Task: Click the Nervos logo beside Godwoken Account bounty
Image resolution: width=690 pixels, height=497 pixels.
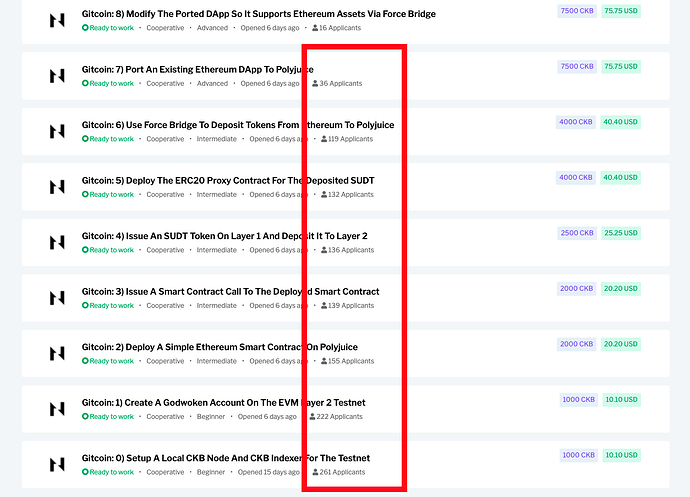Action: coord(57,409)
